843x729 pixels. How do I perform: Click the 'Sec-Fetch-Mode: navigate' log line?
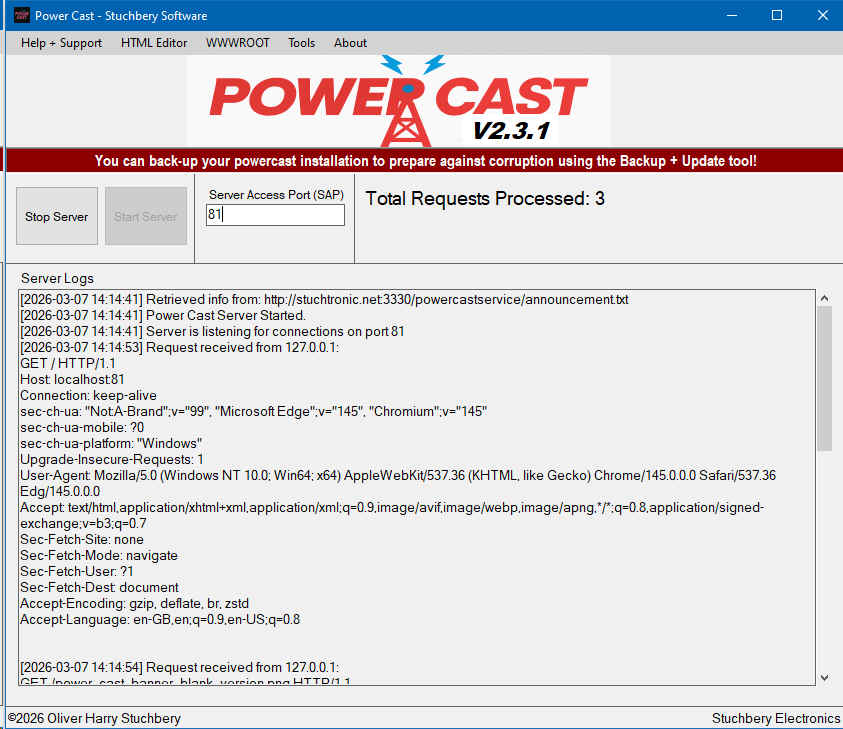pyautogui.click(x=99, y=555)
